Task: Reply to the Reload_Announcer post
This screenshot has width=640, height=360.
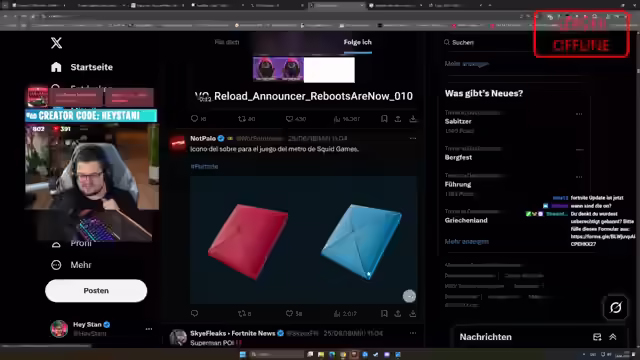Action: point(194,118)
